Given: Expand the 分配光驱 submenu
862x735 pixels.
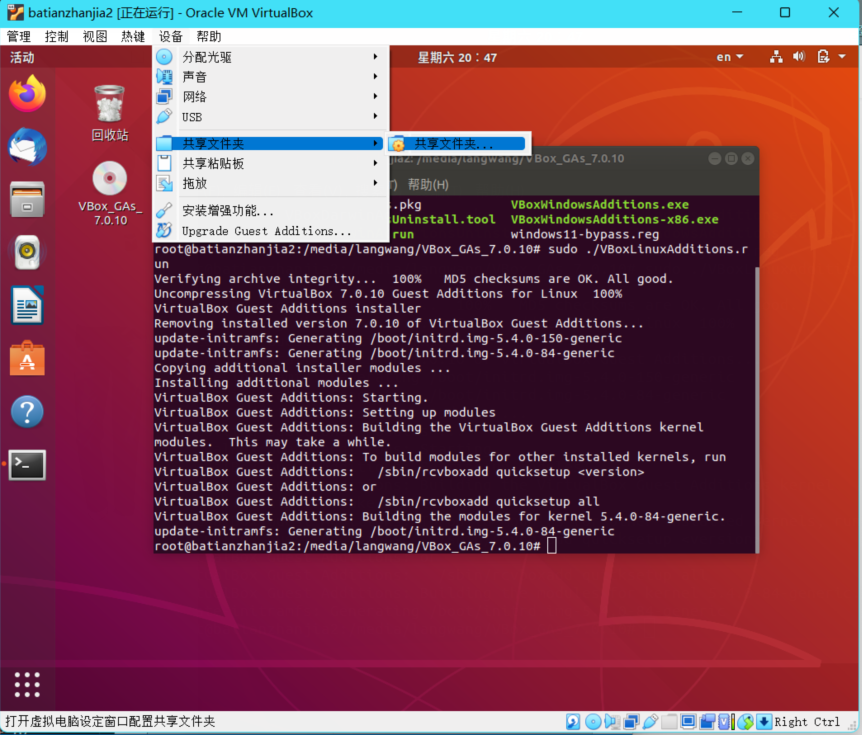Looking at the screenshot, I should 270,57.
